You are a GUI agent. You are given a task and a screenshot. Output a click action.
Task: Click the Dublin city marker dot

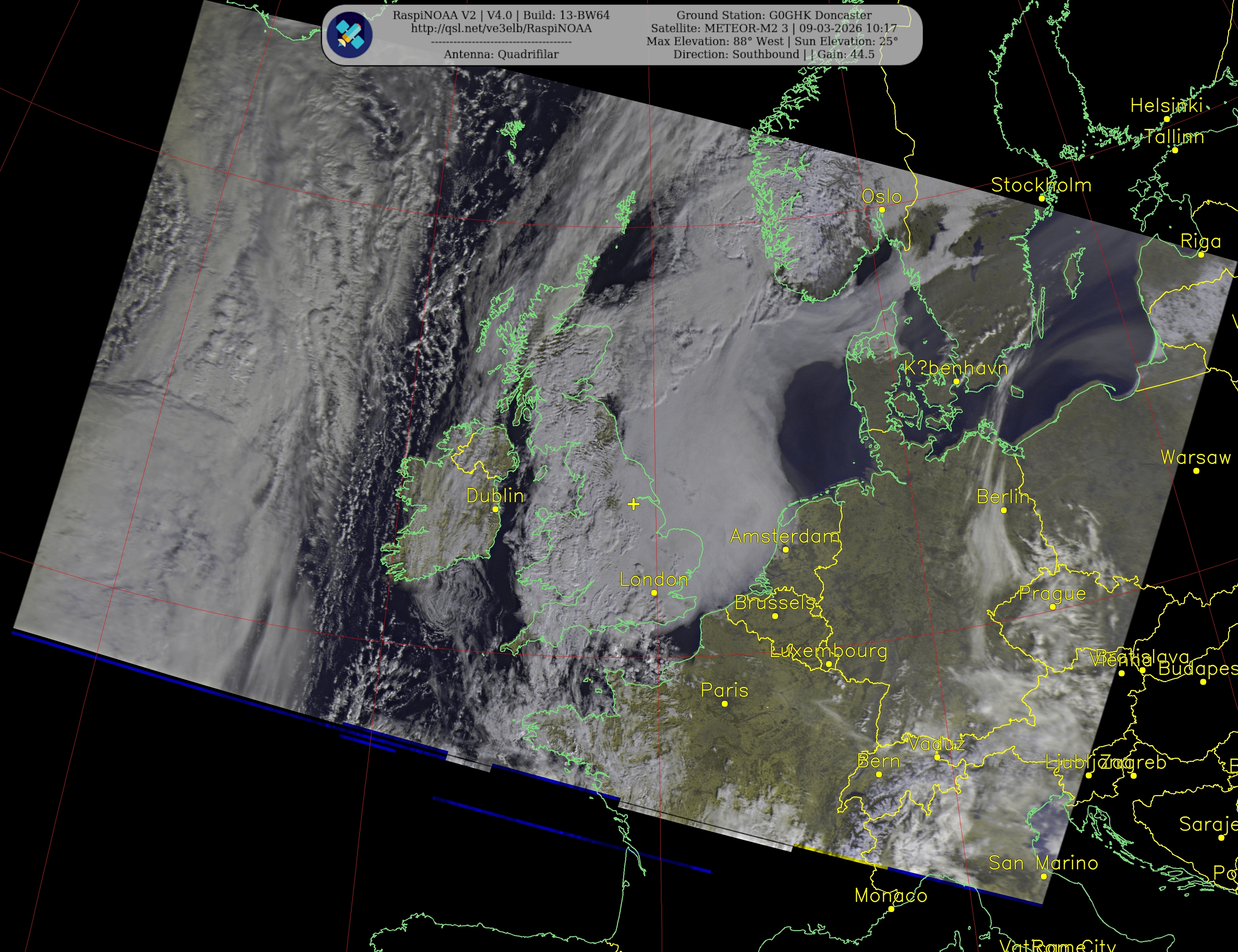coord(495,509)
